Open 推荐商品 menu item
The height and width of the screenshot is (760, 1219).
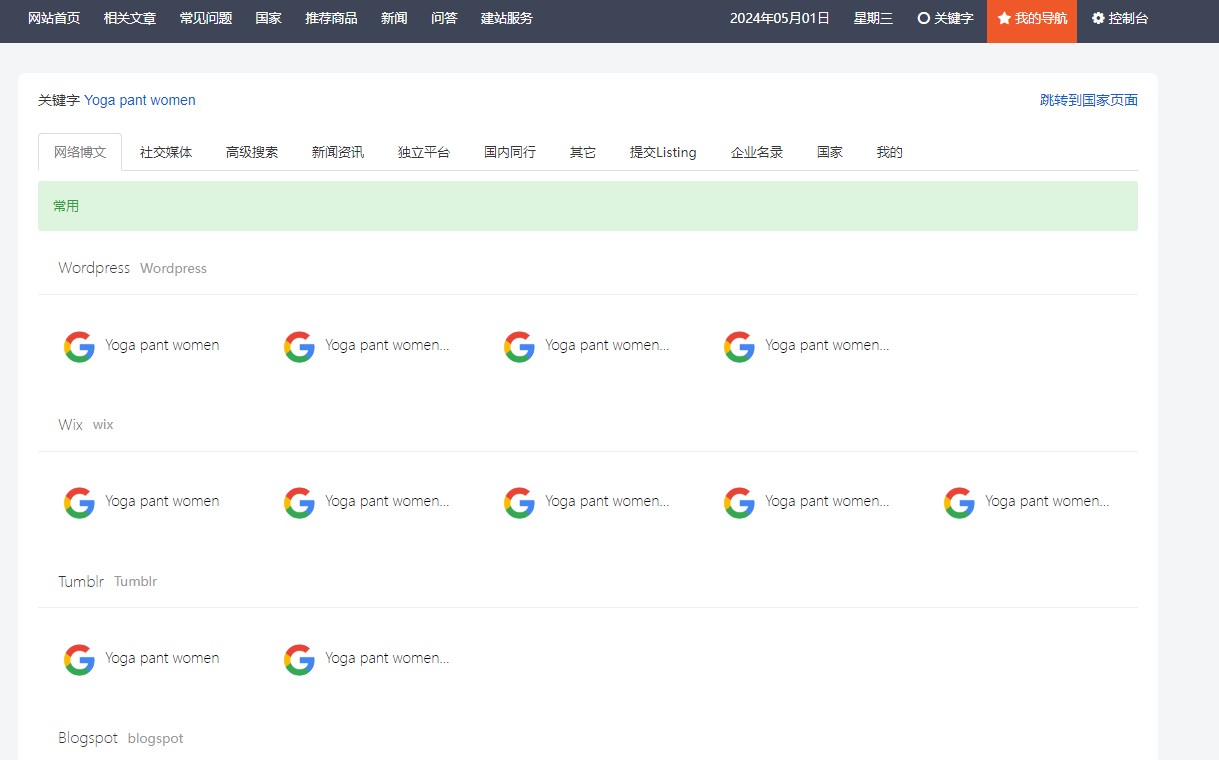331,18
